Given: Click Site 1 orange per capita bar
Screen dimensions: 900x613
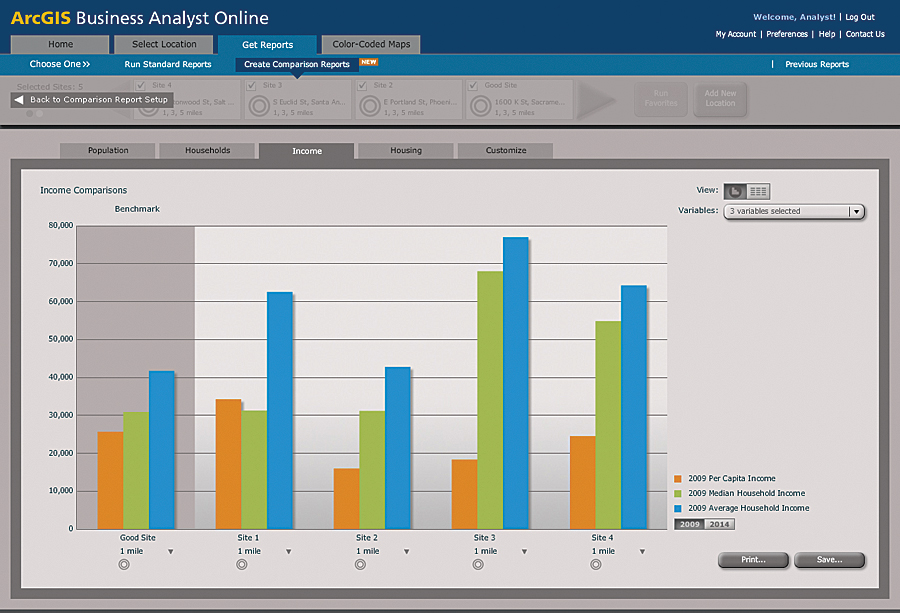Looking at the screenshot, I should [228, 464].
